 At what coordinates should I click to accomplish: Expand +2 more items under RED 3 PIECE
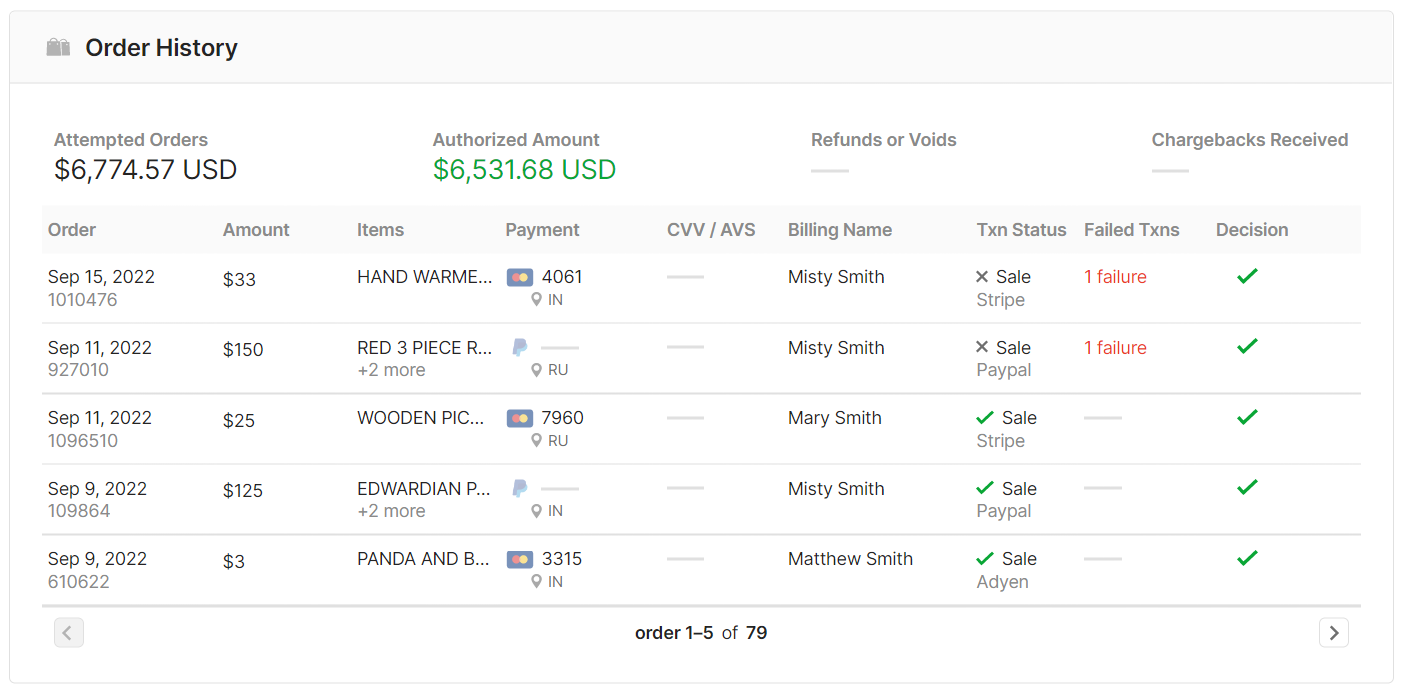(x=391, y=370)
